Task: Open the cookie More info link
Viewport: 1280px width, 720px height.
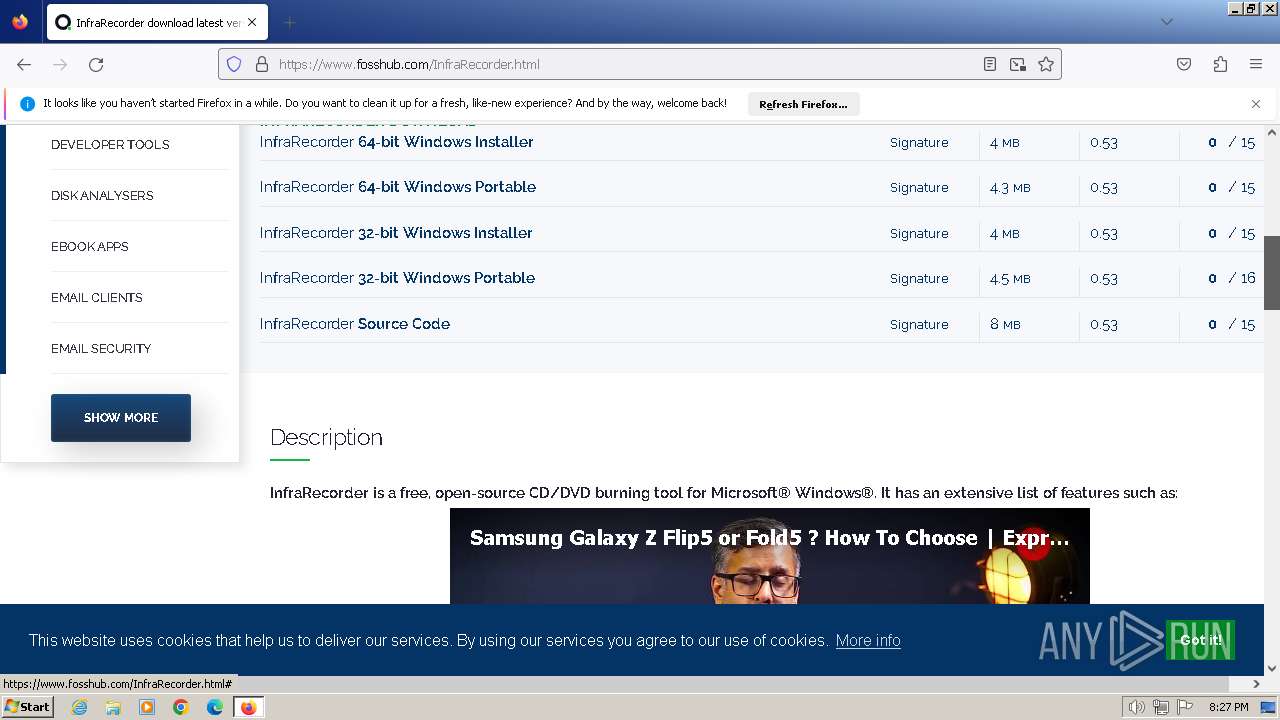Action: pyautogui.click(x=868, y=640)
